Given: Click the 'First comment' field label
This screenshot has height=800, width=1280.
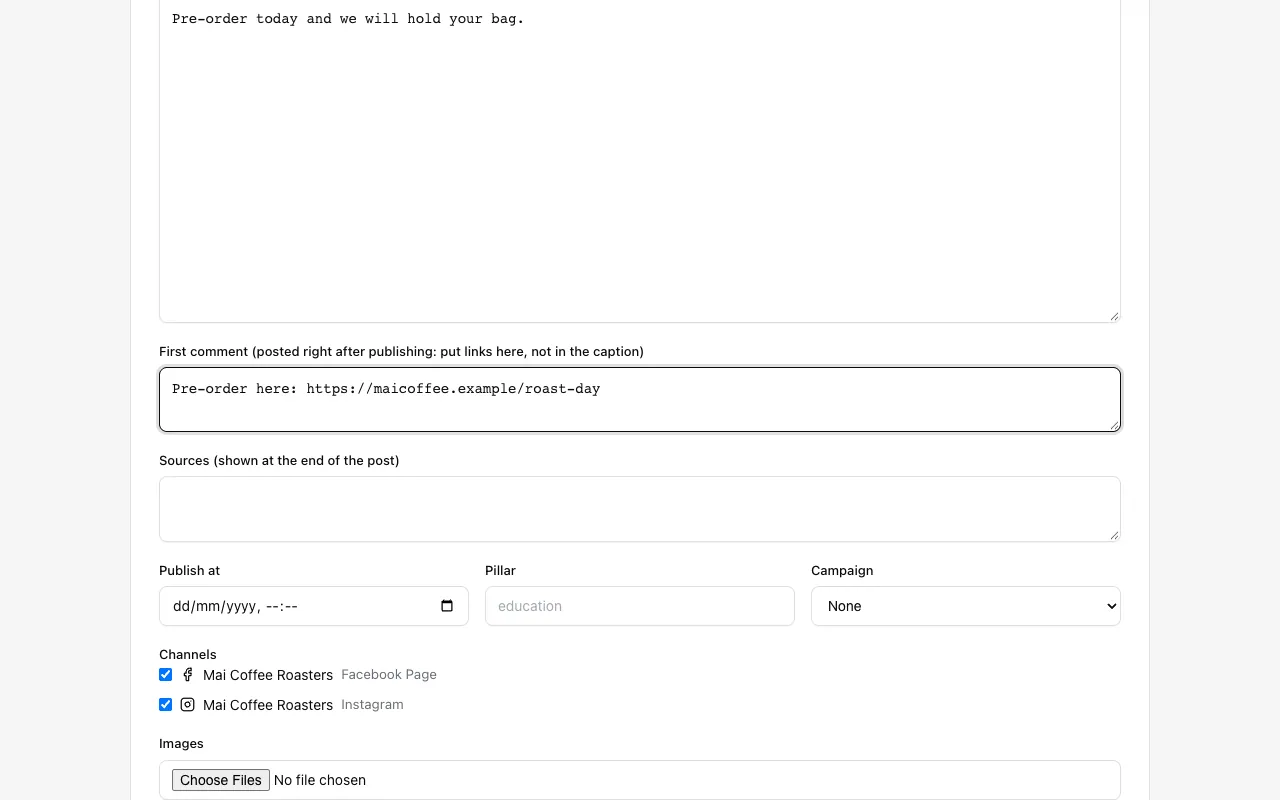Looking at the screenshot, I should pyautogui.click(x=401, y=352).
